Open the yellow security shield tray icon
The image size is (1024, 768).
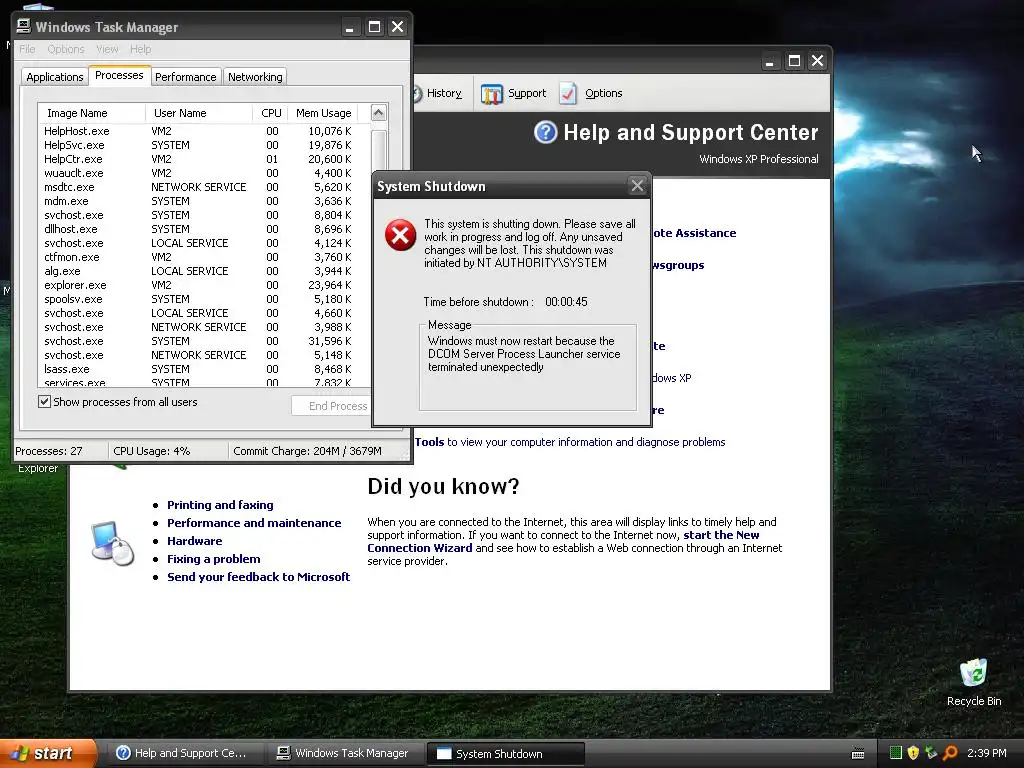pyautogui.click(x=913, y=753)
